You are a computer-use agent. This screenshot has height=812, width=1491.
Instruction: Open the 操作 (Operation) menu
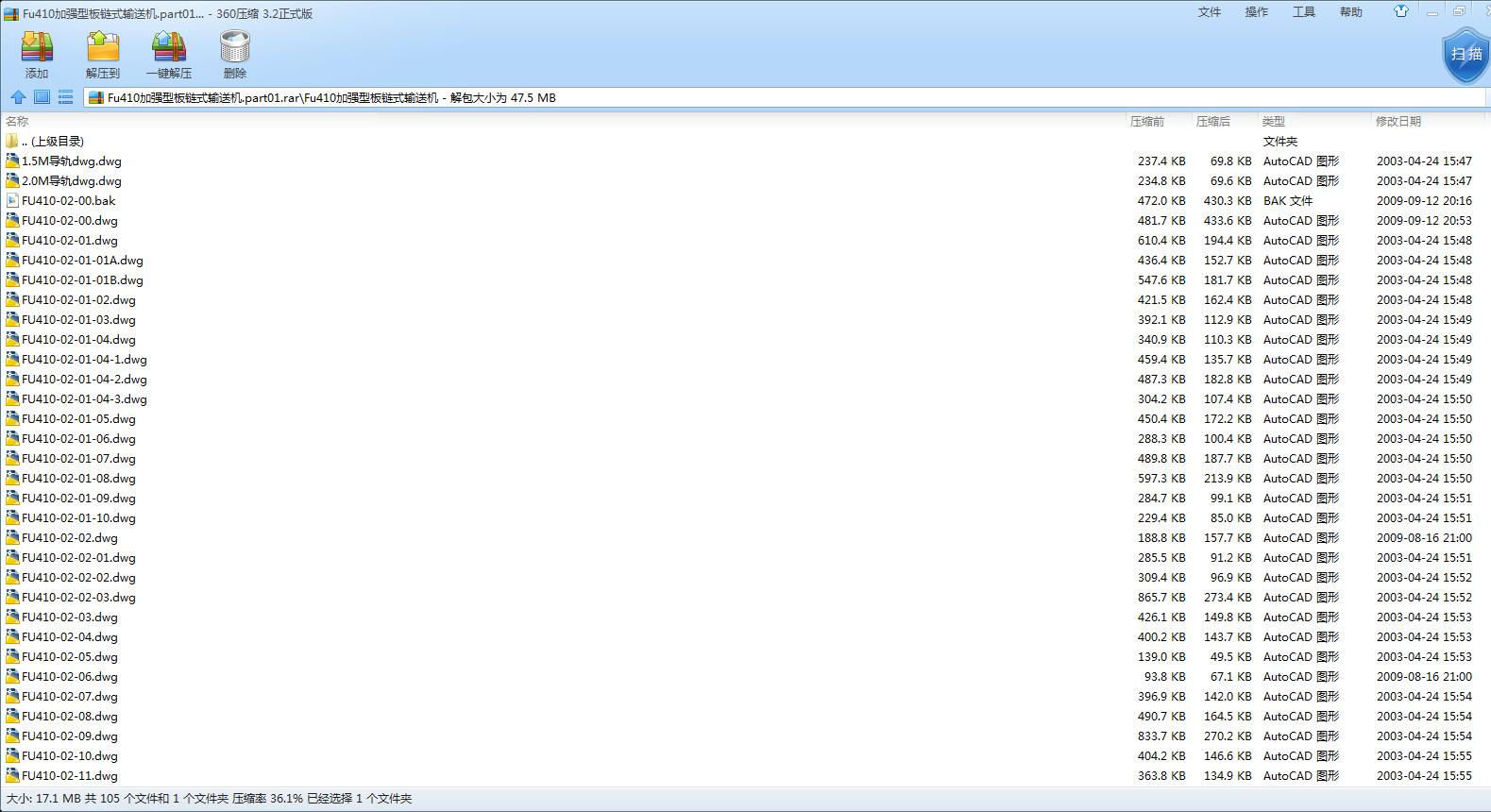[1257, 12]
